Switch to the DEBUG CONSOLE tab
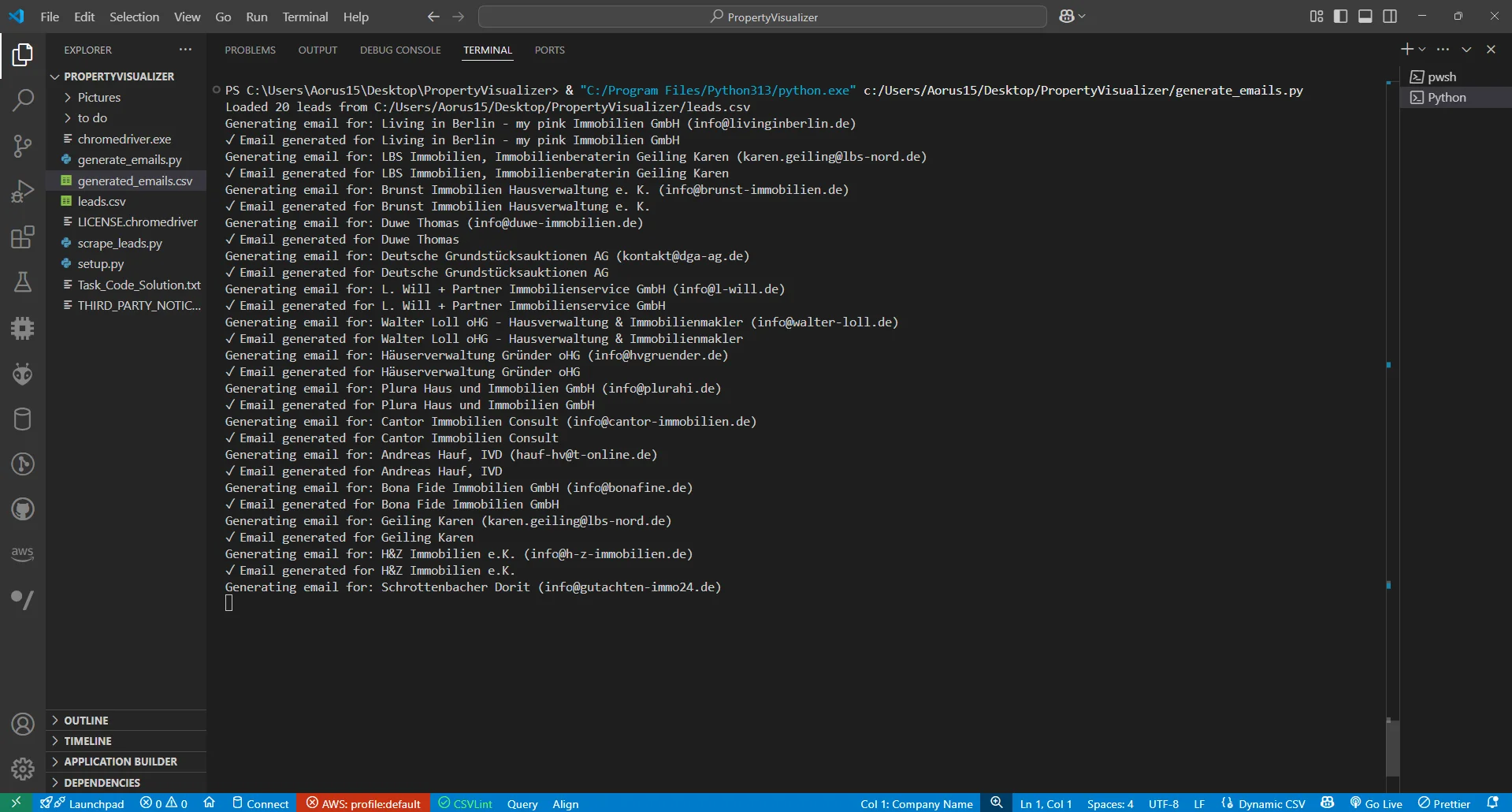 click(400, 50)
